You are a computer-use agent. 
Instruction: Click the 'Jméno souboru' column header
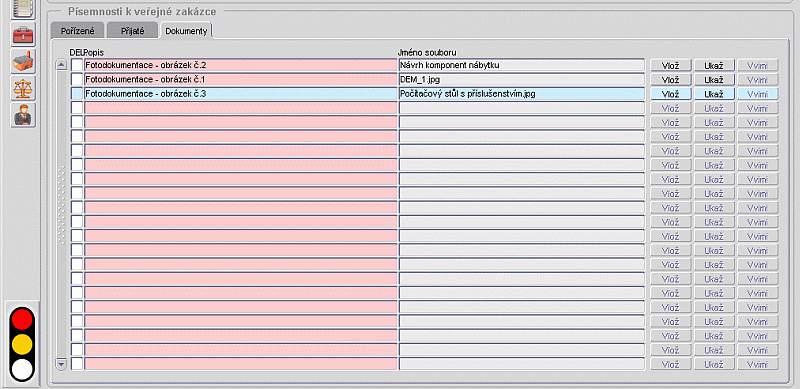point(427,52)
